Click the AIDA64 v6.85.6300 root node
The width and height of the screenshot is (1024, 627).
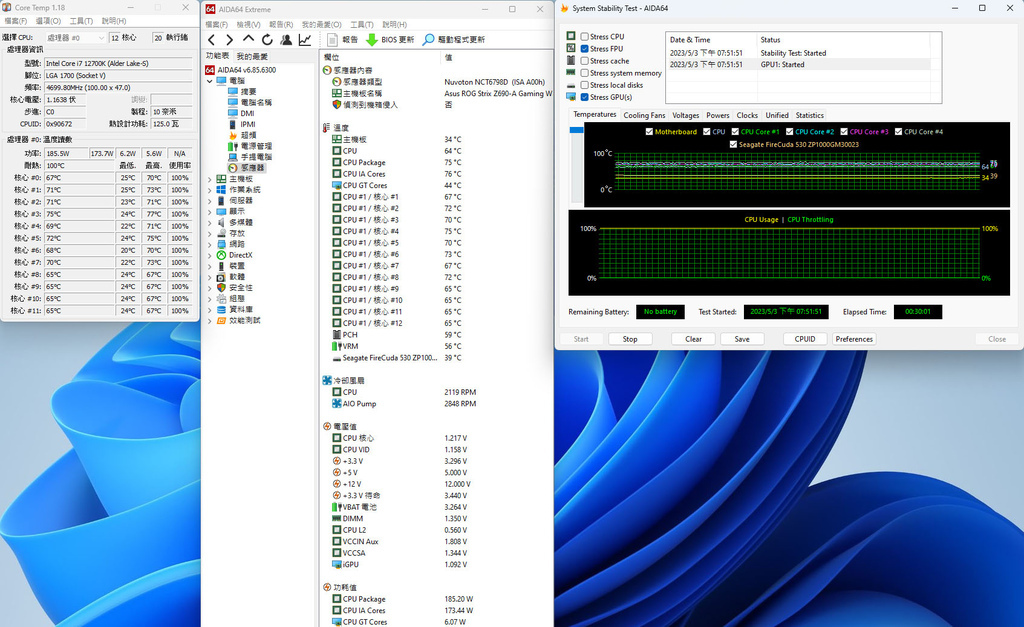point(247,70)
